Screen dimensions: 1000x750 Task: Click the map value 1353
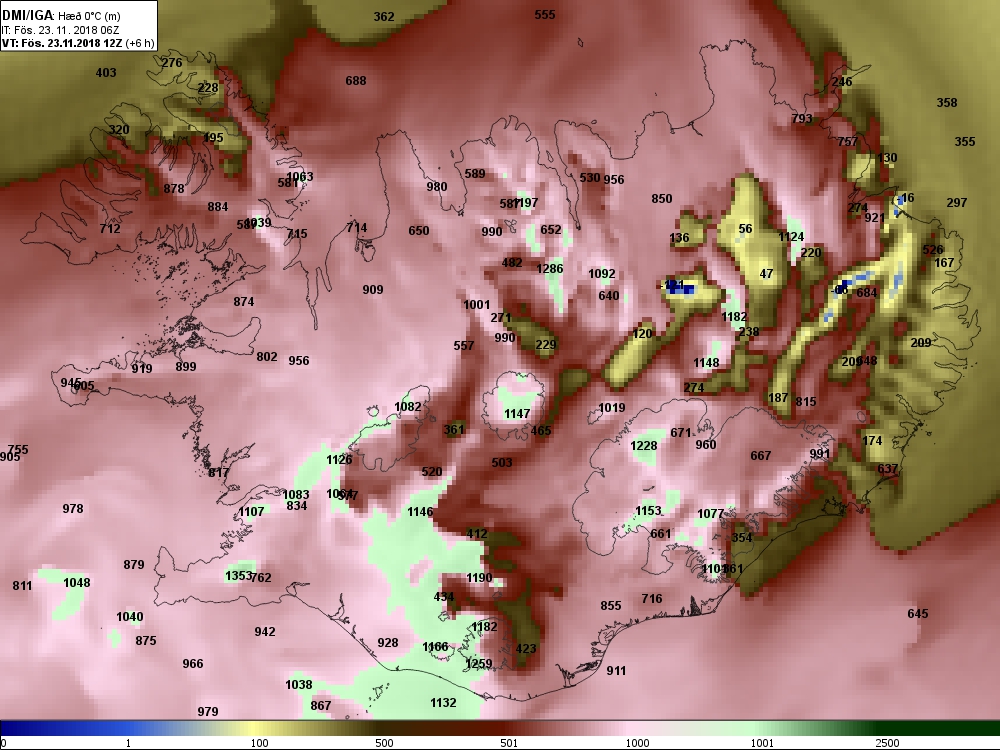(x=238, y=576)
